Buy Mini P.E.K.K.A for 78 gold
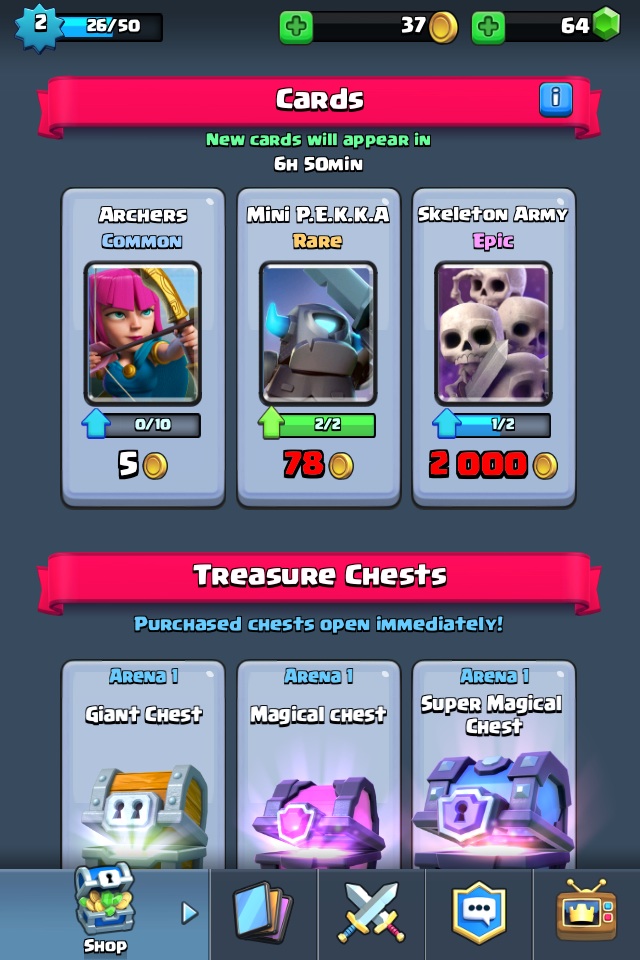Image resolution: width=640 pixels, height=960 pixels. [318, 465]
